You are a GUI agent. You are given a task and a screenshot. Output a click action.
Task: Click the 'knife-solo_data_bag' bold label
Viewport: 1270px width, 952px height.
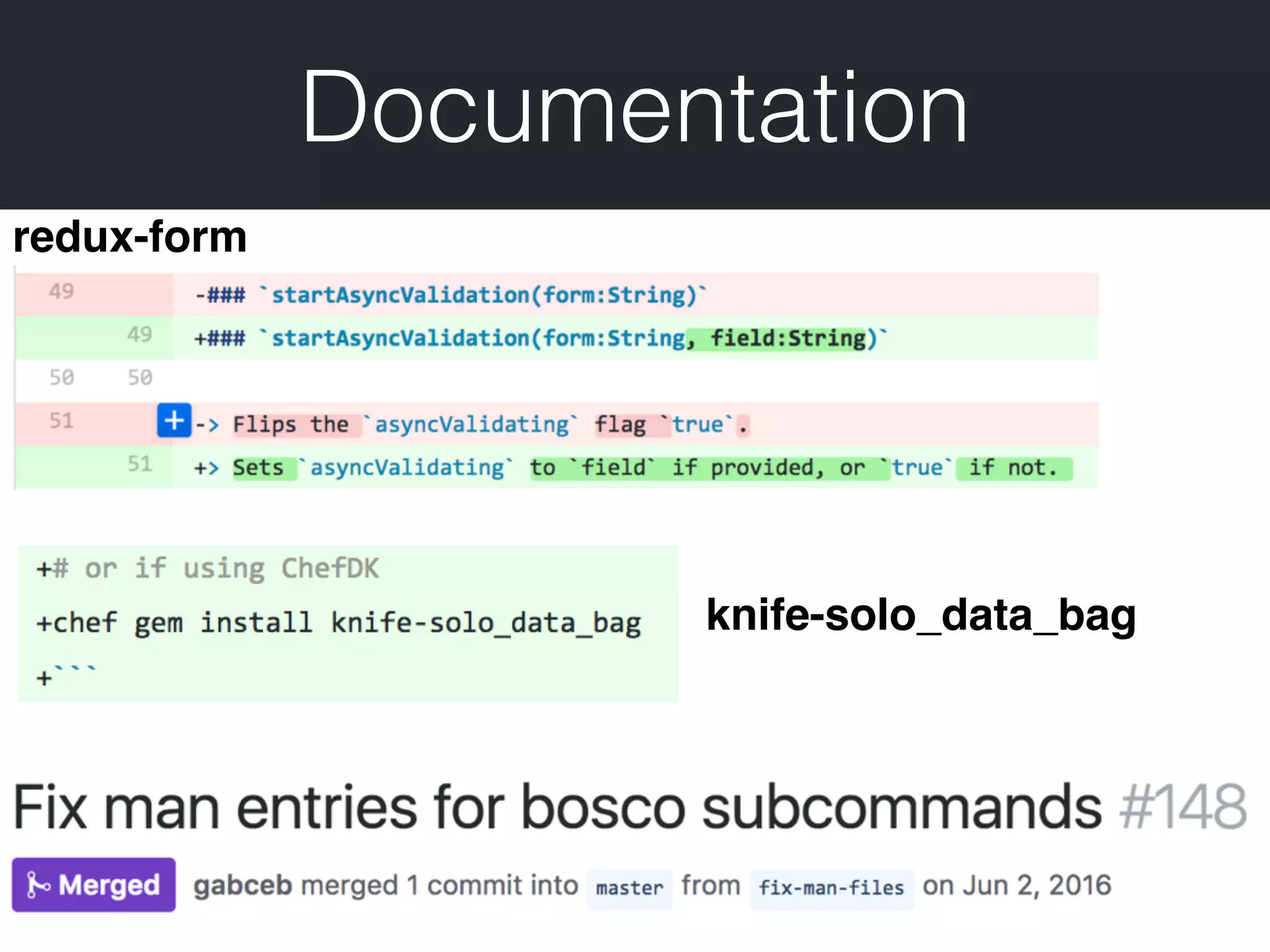[921, 615]
